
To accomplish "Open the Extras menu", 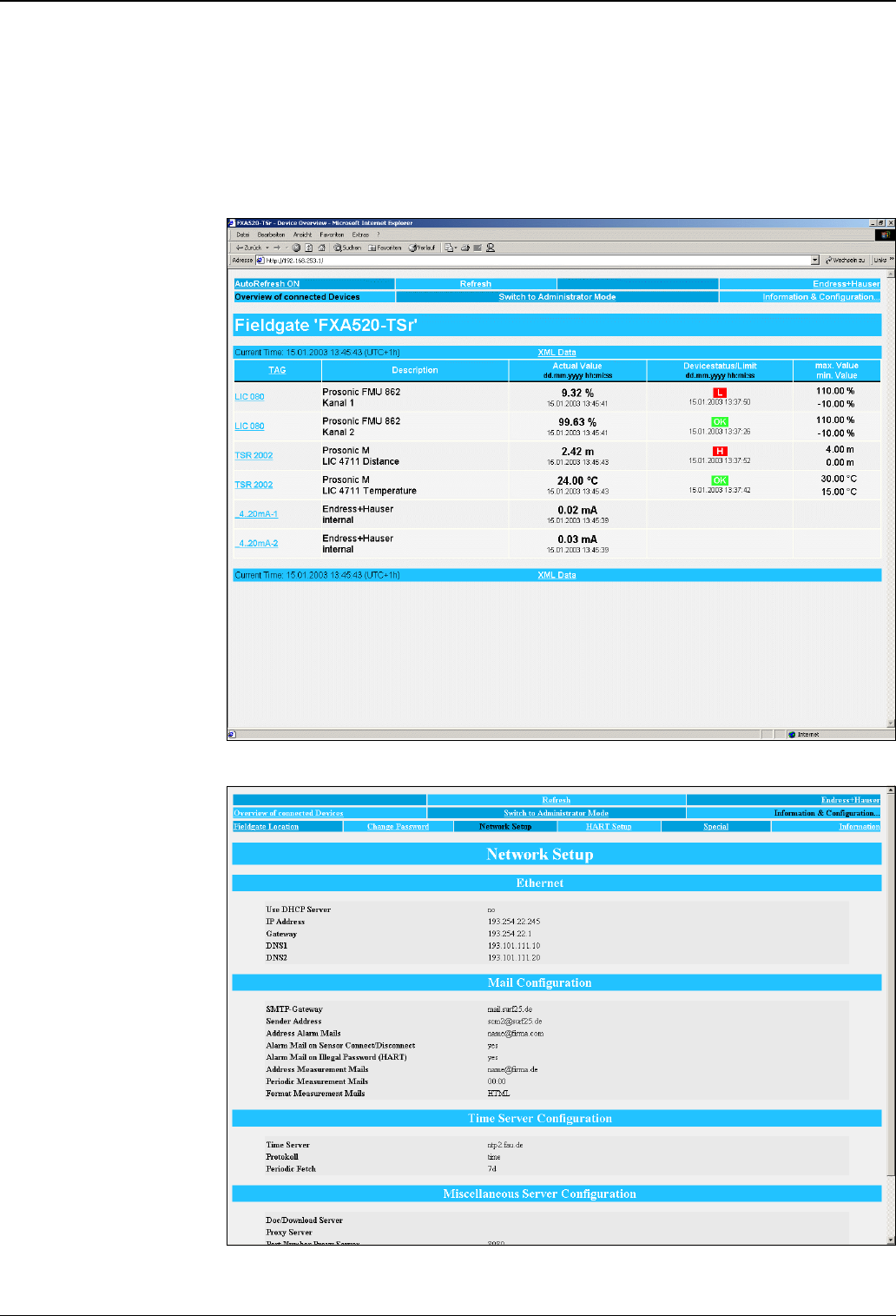I will click(360, 235).
